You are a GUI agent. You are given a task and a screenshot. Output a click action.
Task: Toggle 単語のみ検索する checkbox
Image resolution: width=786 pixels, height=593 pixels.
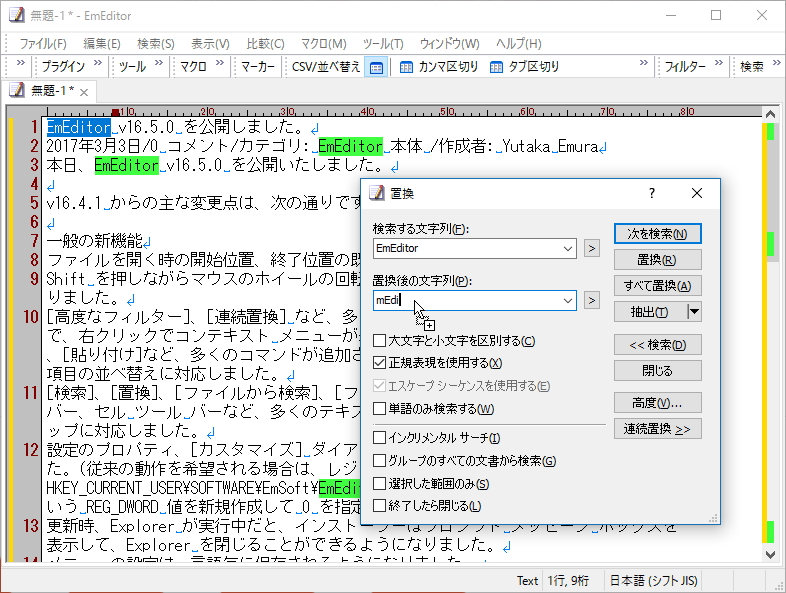(x=379, y=409)
